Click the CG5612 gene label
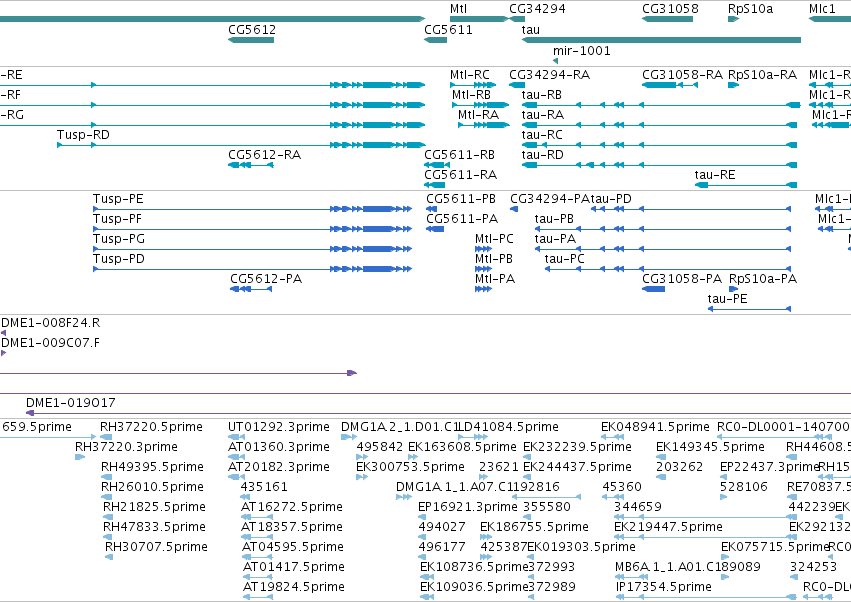The image size is (851, 602). [x=252, y=29]
